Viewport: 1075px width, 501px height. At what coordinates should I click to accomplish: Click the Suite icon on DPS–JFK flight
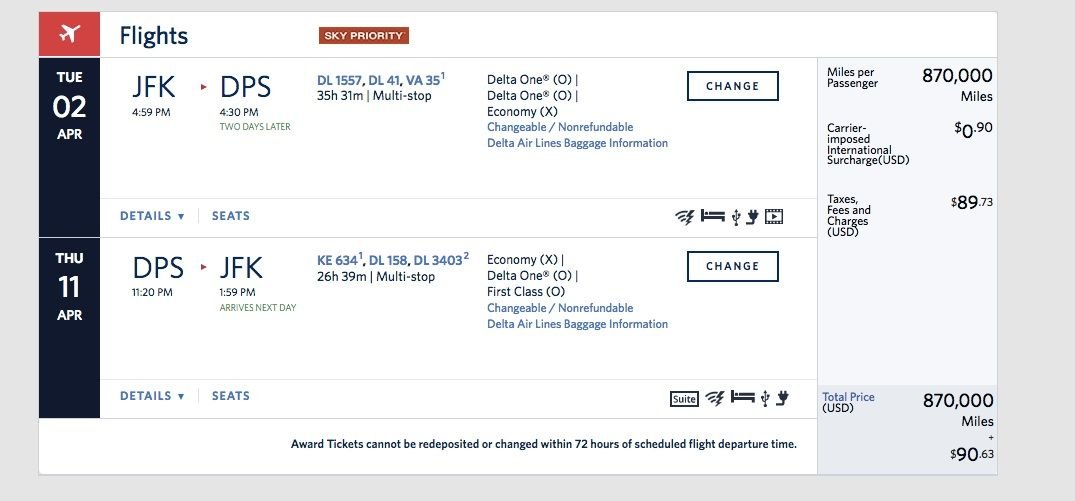[x=683, y=399]
